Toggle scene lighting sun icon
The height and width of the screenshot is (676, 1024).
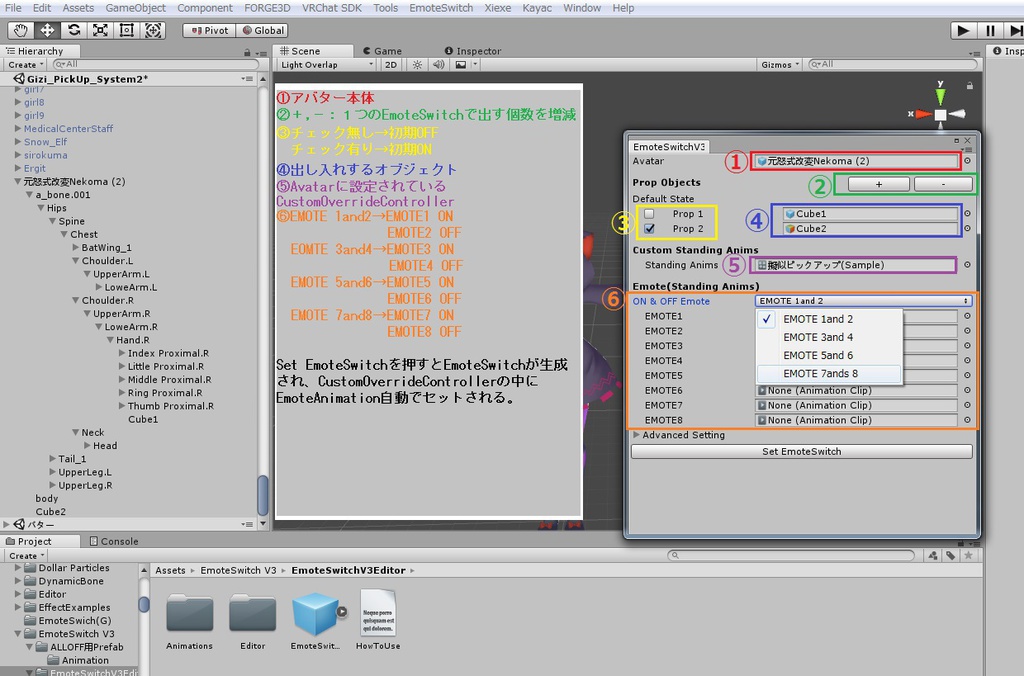[417, 65]
